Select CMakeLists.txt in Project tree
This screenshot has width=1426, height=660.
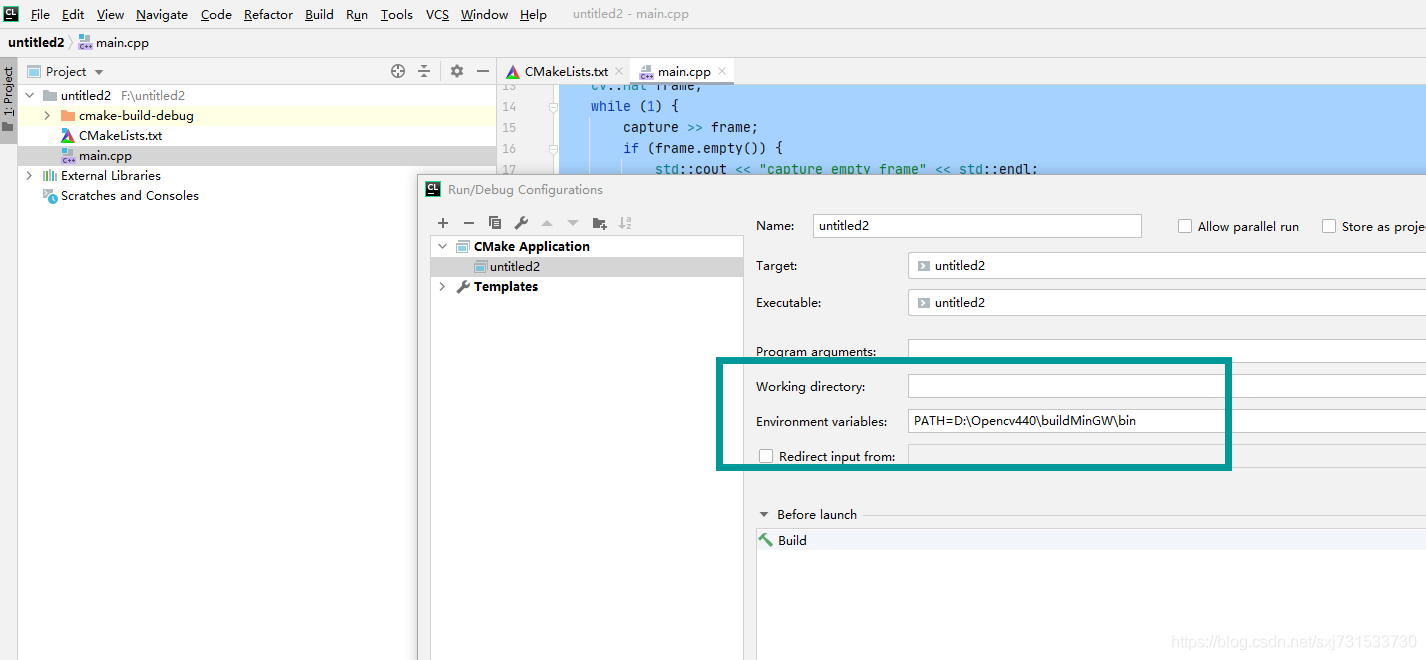pyautogui.click(x=120, y=136)
